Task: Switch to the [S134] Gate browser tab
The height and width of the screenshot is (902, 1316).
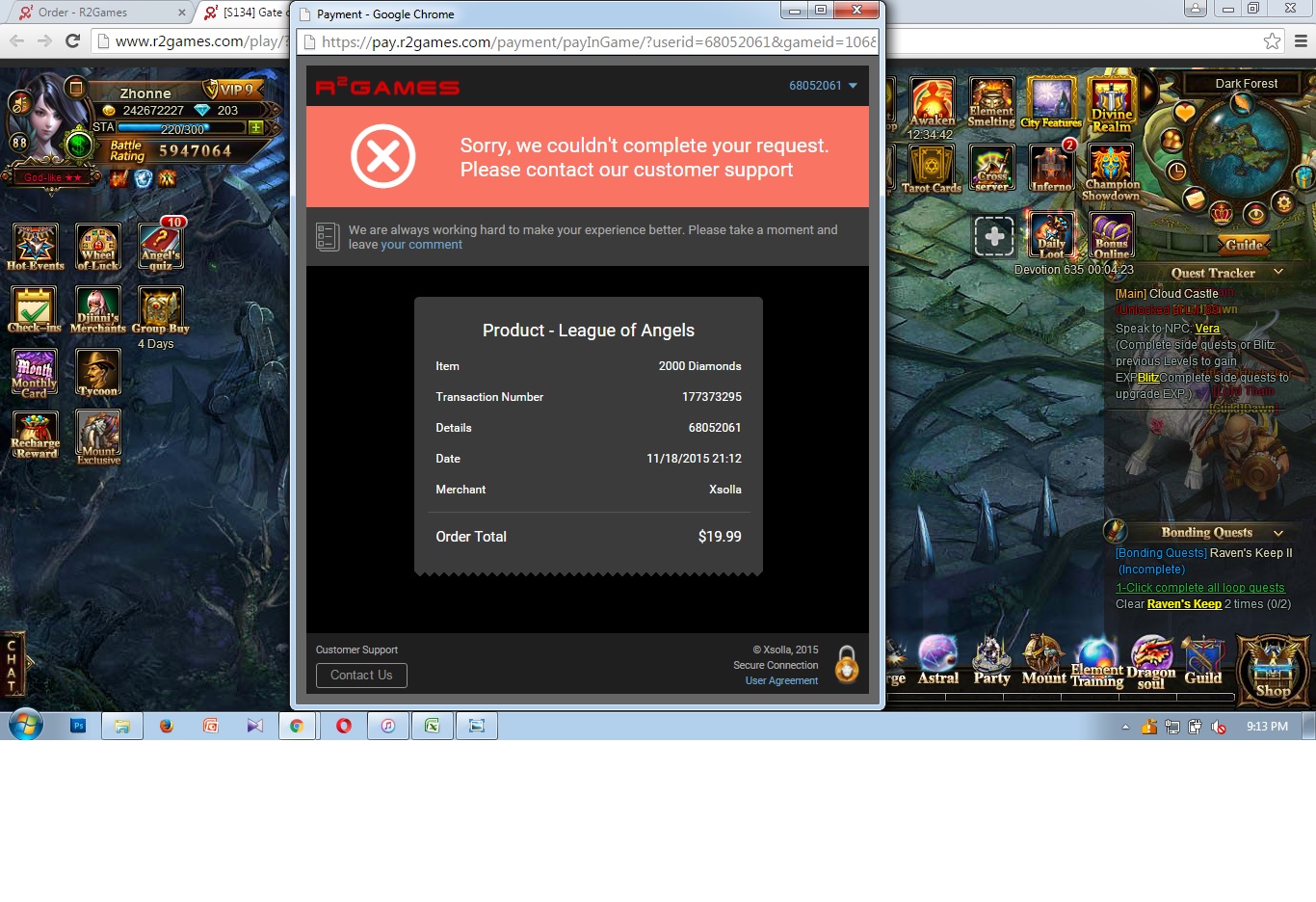Action: point(247,13)
